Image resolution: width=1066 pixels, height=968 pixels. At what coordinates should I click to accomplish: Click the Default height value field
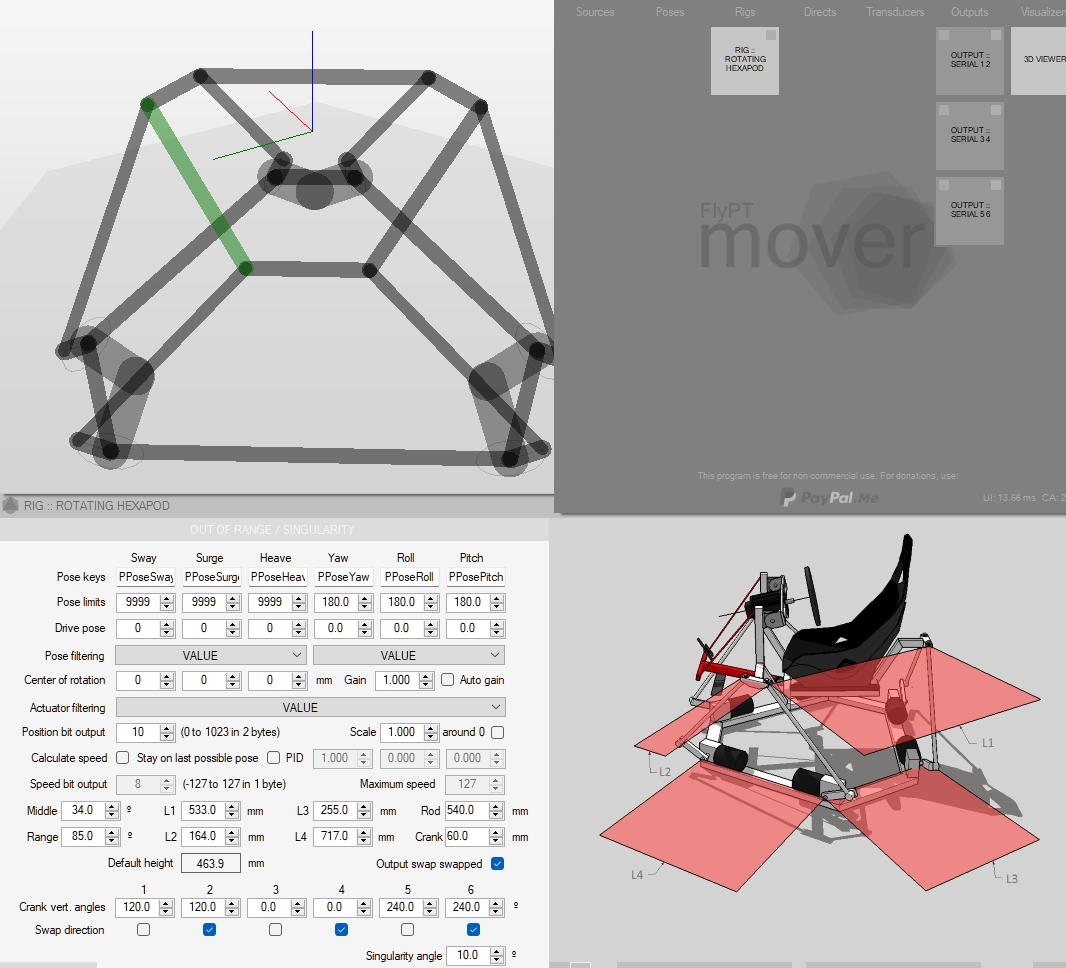coord(211,863)
